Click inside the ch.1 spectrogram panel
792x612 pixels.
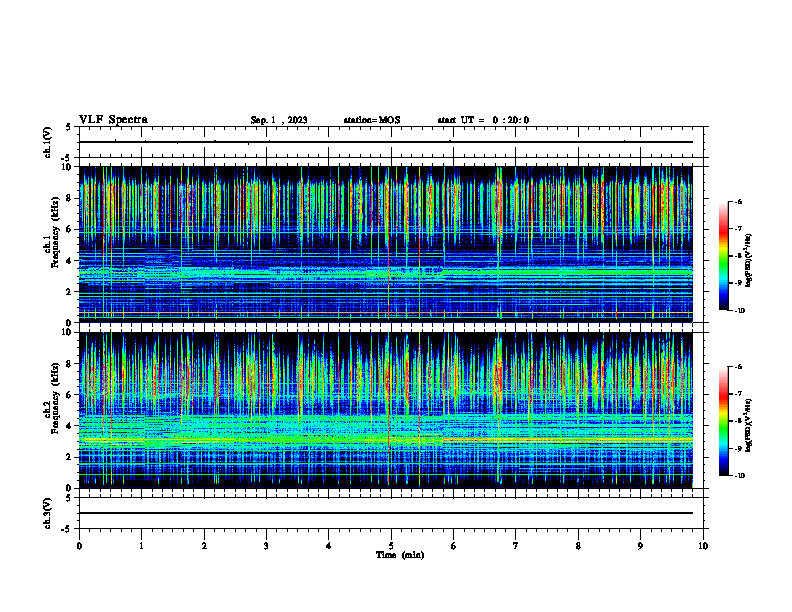(386, 244)
